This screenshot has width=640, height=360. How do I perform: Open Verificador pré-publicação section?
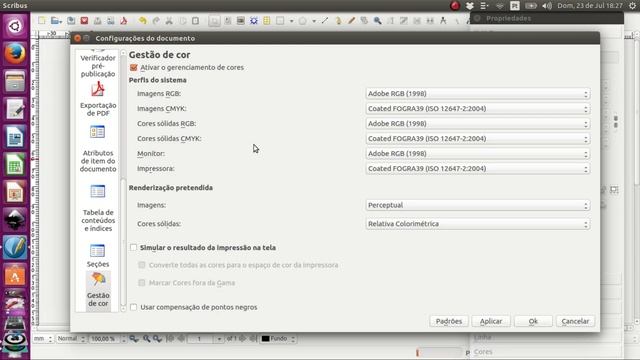[98, 65]
